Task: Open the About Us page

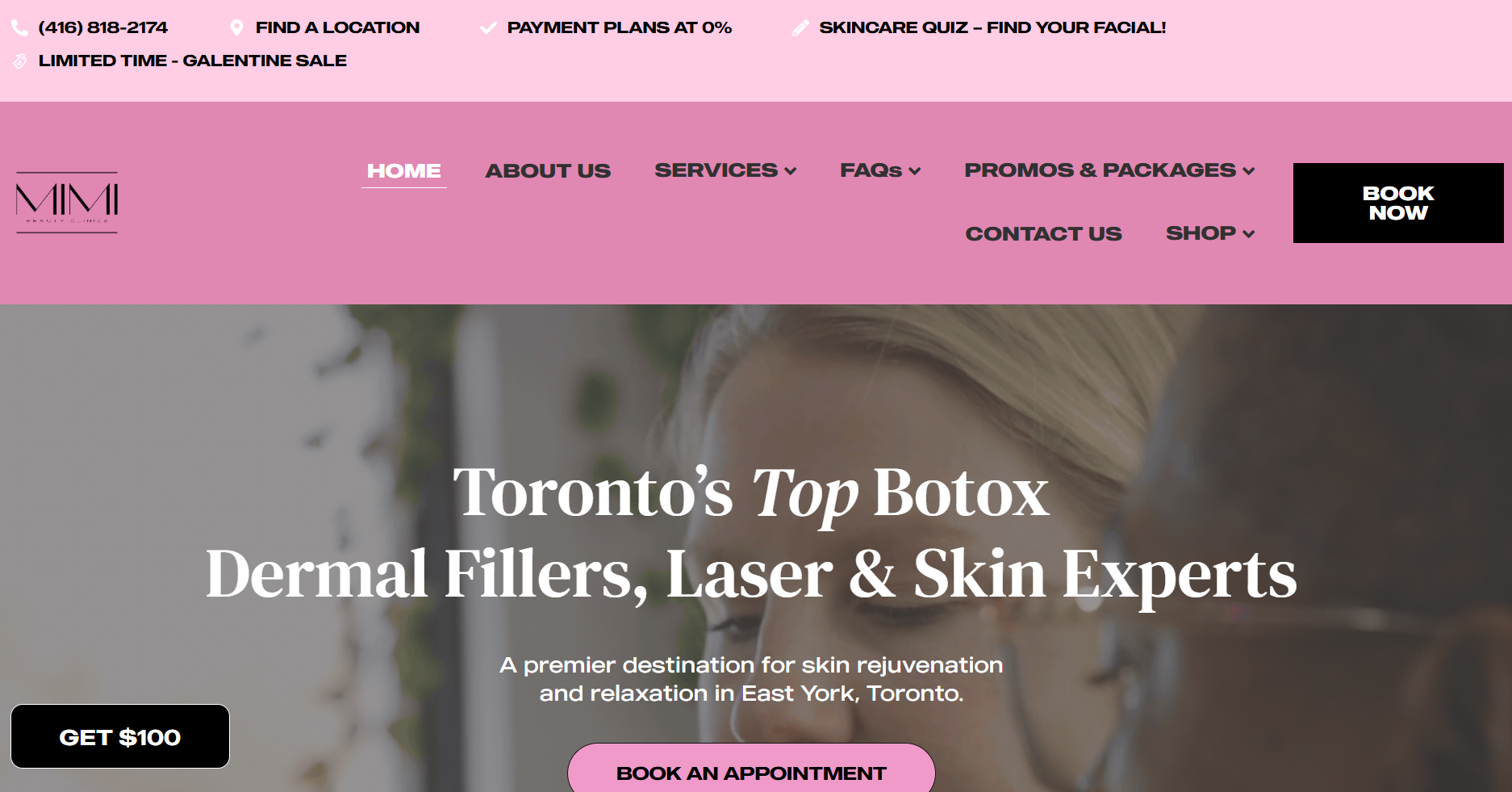Action: pyautogui.click(x=548, y=171)
